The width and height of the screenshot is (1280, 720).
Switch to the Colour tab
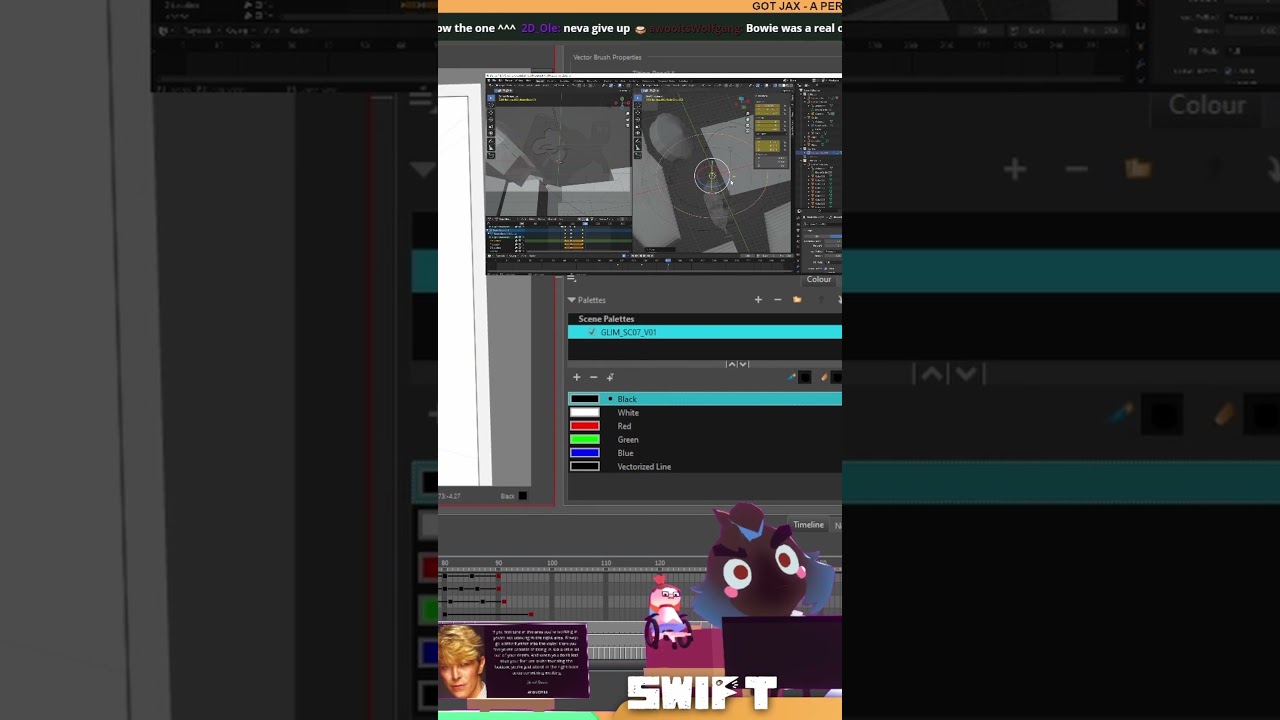819,280
